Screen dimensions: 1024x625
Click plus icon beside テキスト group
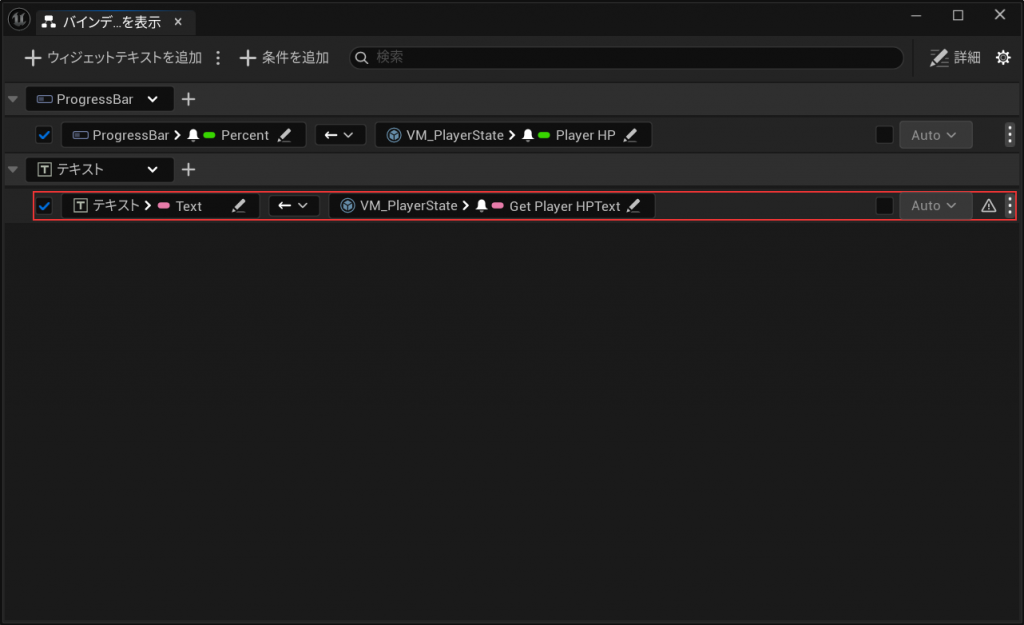point(188,170)
